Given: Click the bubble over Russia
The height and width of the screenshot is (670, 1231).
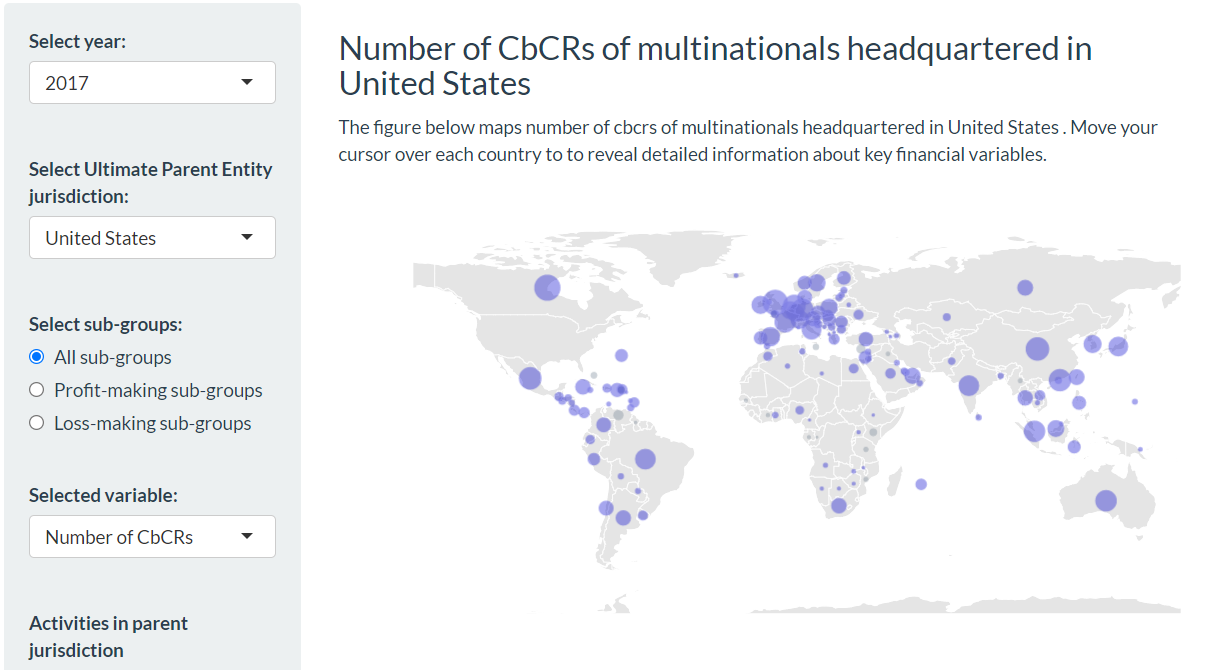Looking at the screenshot, I should coord(1023,288).
